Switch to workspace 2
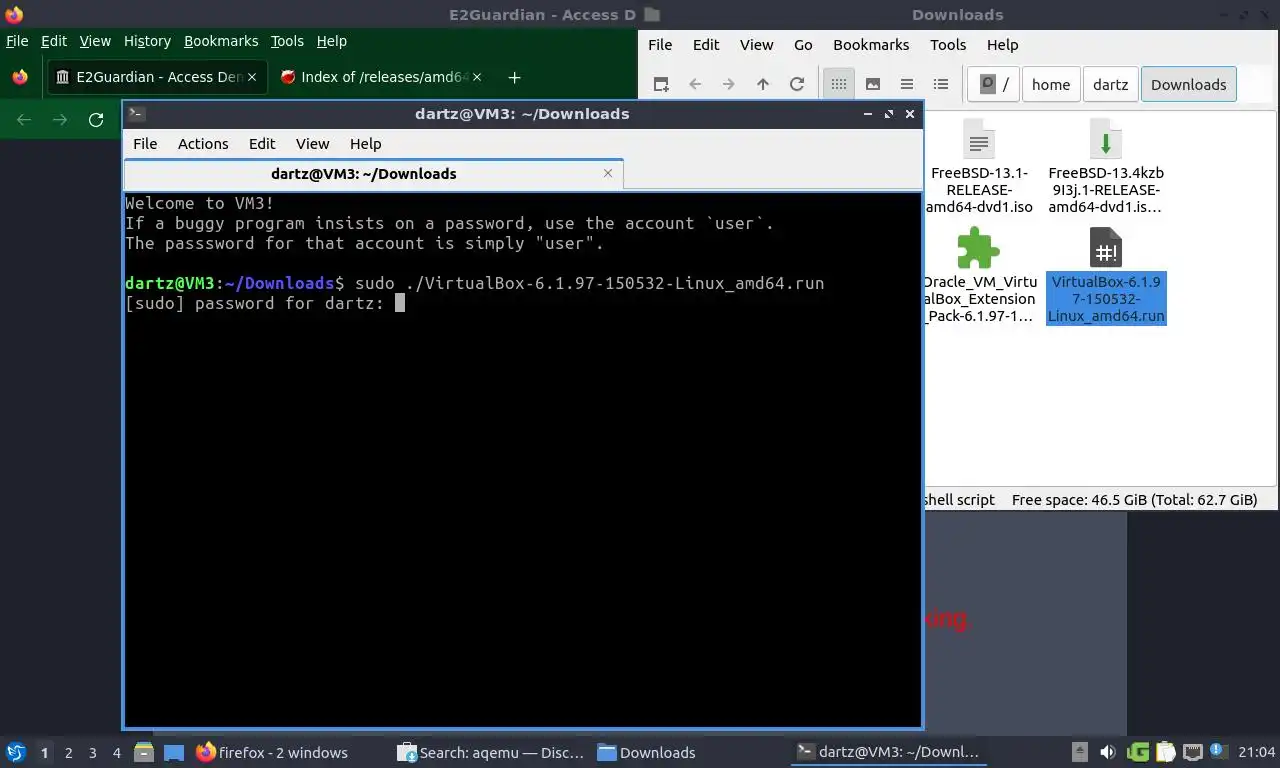This screenshot has width=1280, height=768. click(69, 753)
